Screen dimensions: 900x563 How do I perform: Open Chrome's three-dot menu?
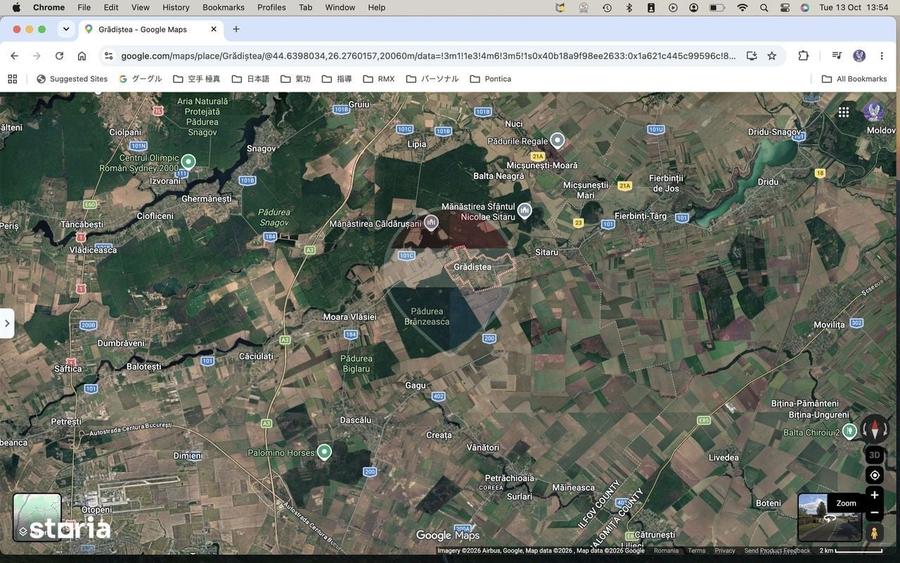[882, 56]
